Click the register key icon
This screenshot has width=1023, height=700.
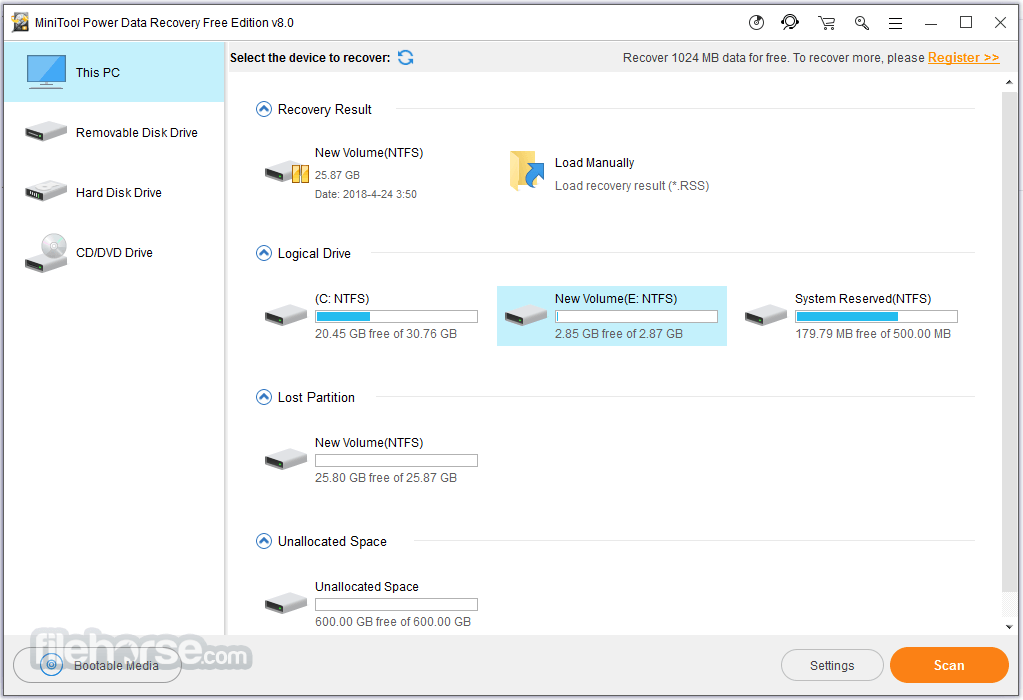pos(862,23)
